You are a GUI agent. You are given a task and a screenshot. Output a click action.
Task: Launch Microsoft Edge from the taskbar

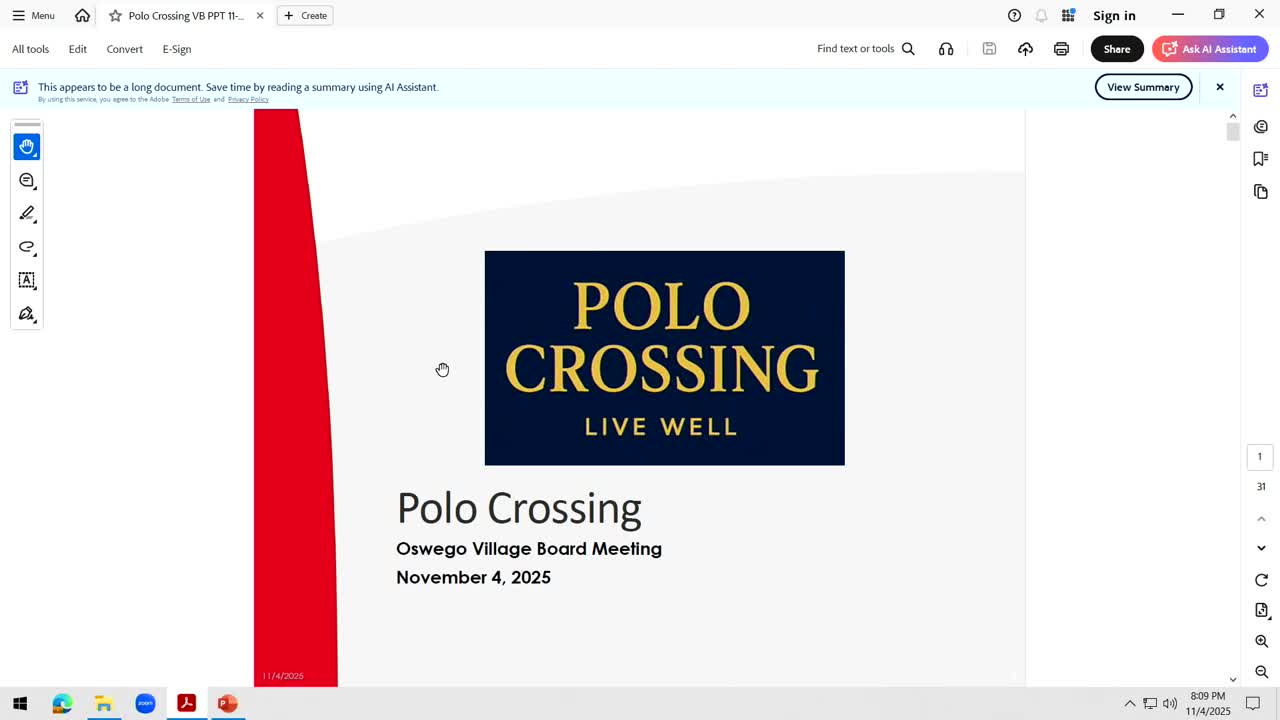[62, 704]
